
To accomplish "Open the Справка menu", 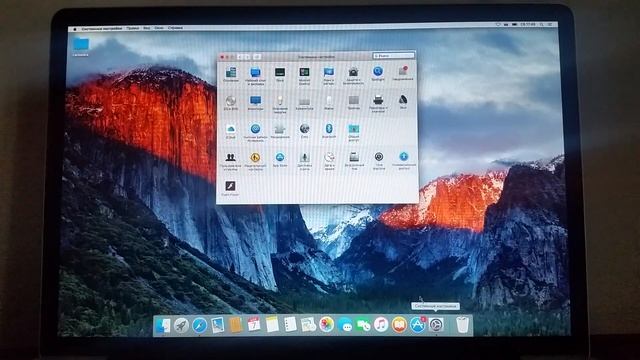I will click(176, 28).
